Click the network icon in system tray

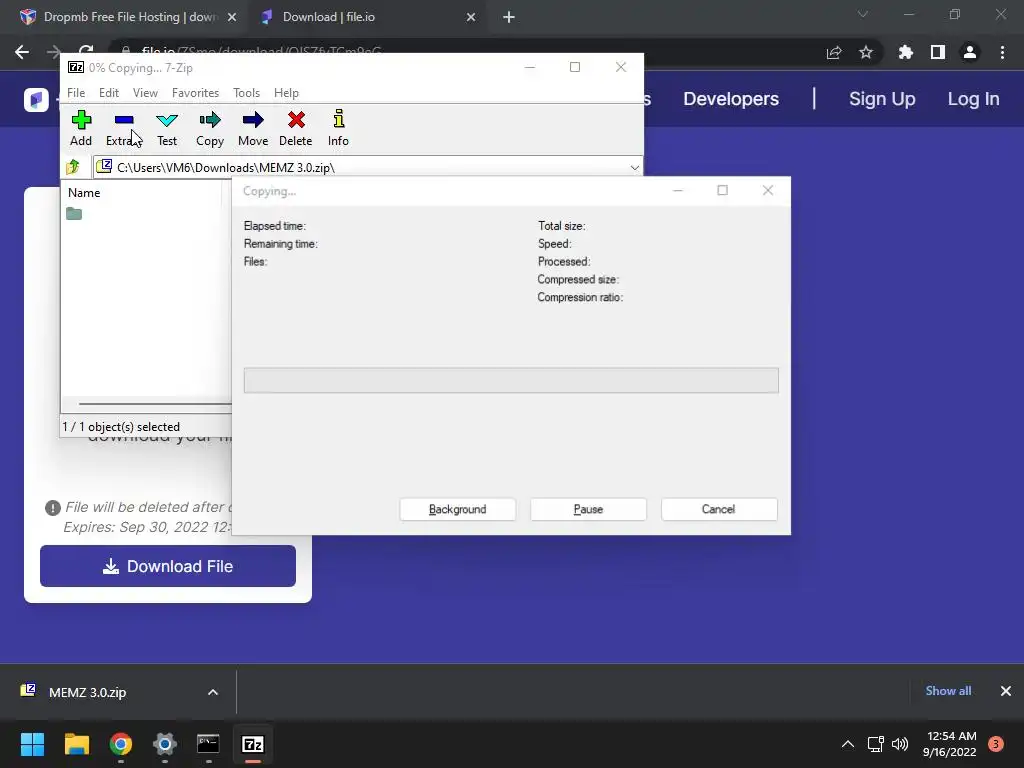[x=875, y=744]
